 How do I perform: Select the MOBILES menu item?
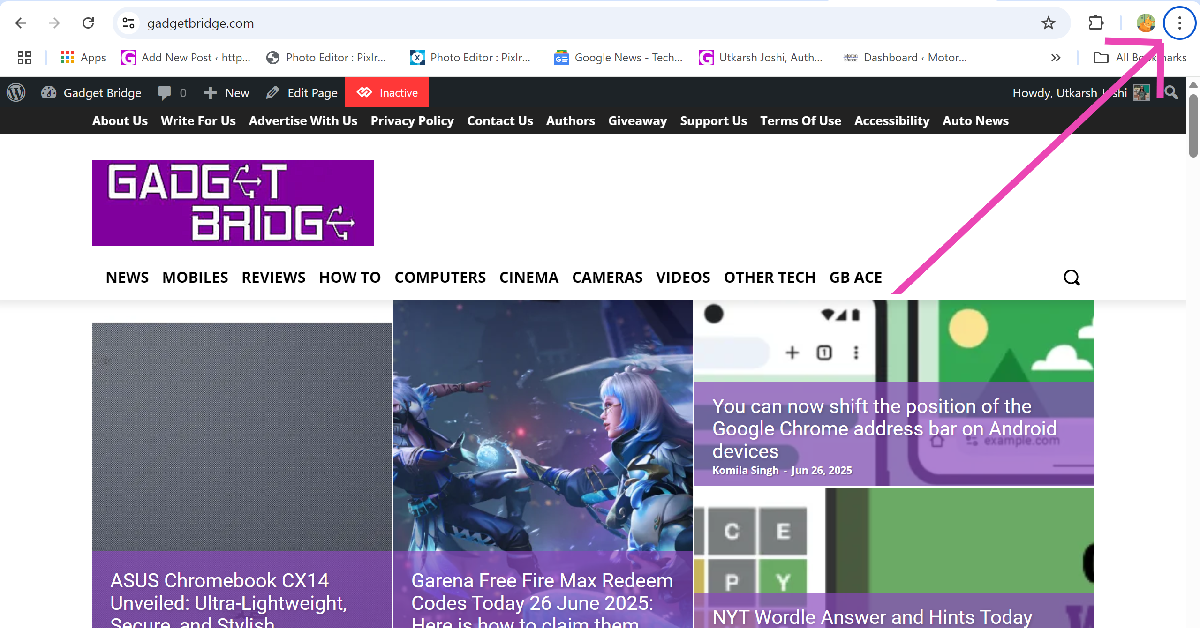(x=195, y=277)
